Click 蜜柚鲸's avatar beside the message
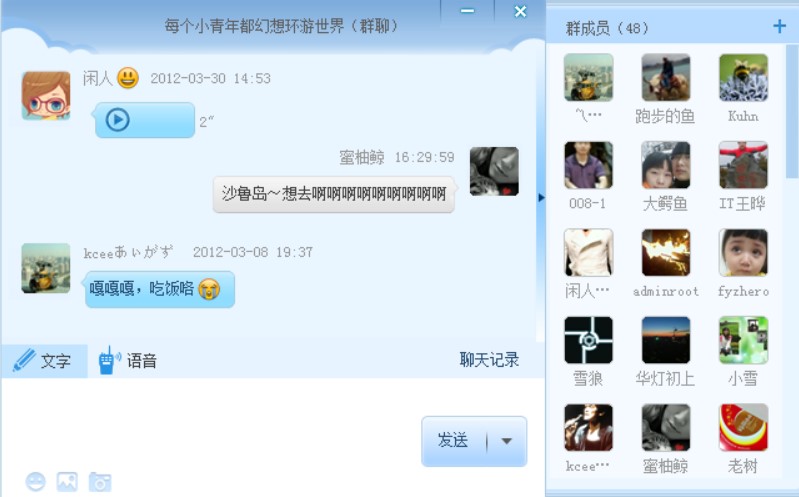This screenshot has height=497, width=799. 494,171
